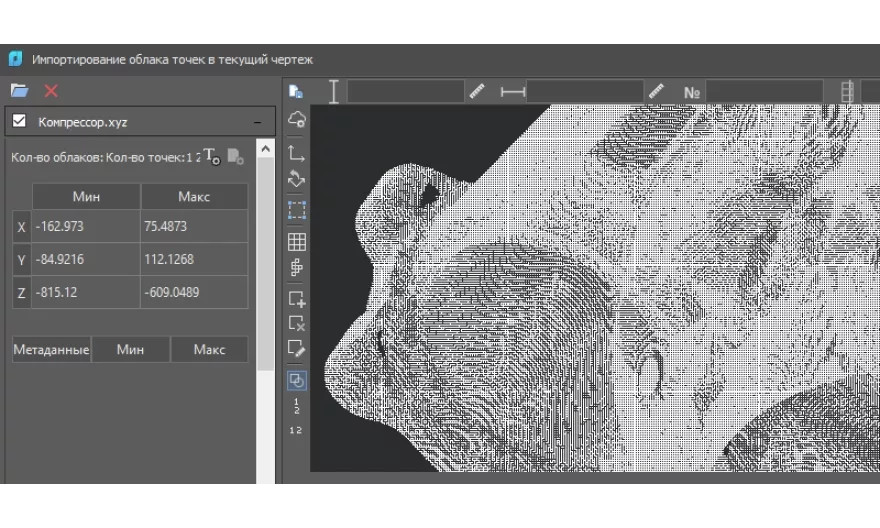
Task: Click the open folder icon
Action: tap(19, 91)
